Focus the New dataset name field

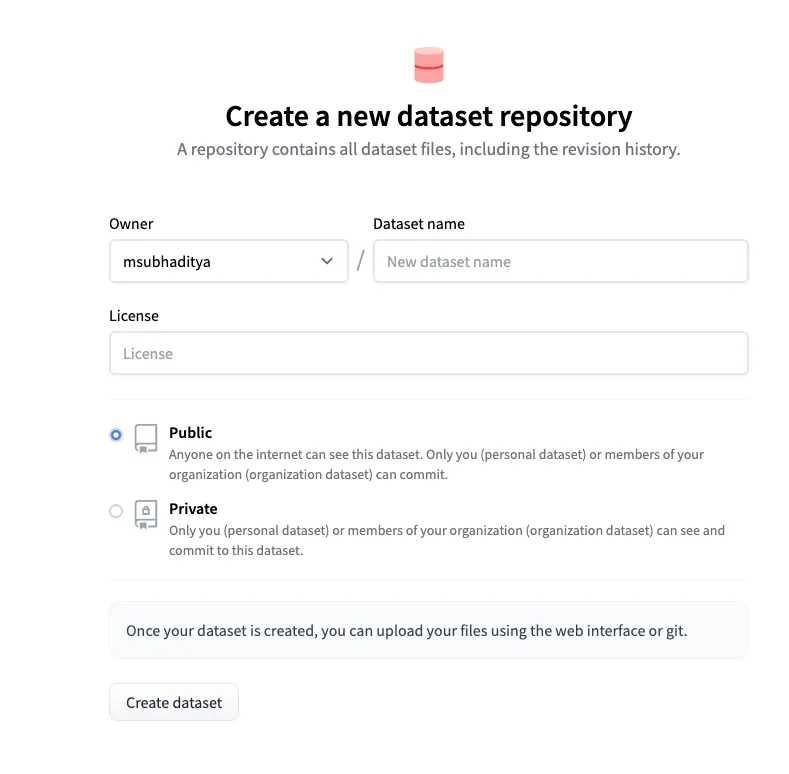[560, 262]
